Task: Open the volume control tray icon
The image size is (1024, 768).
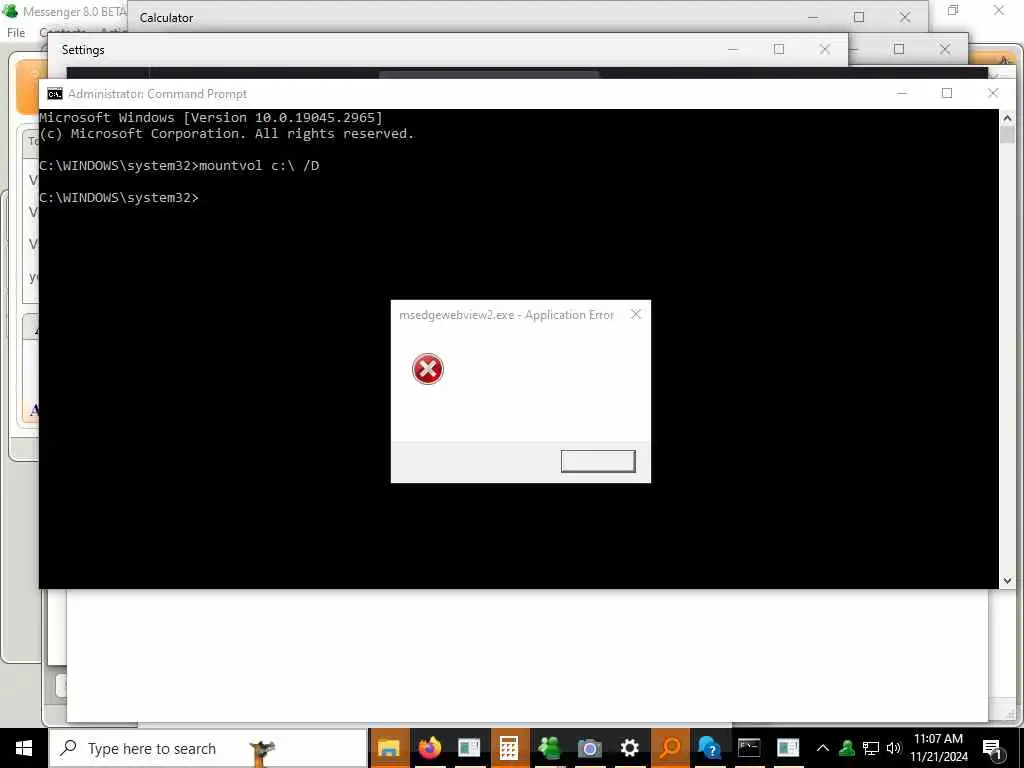Action: tap(893, 748)
